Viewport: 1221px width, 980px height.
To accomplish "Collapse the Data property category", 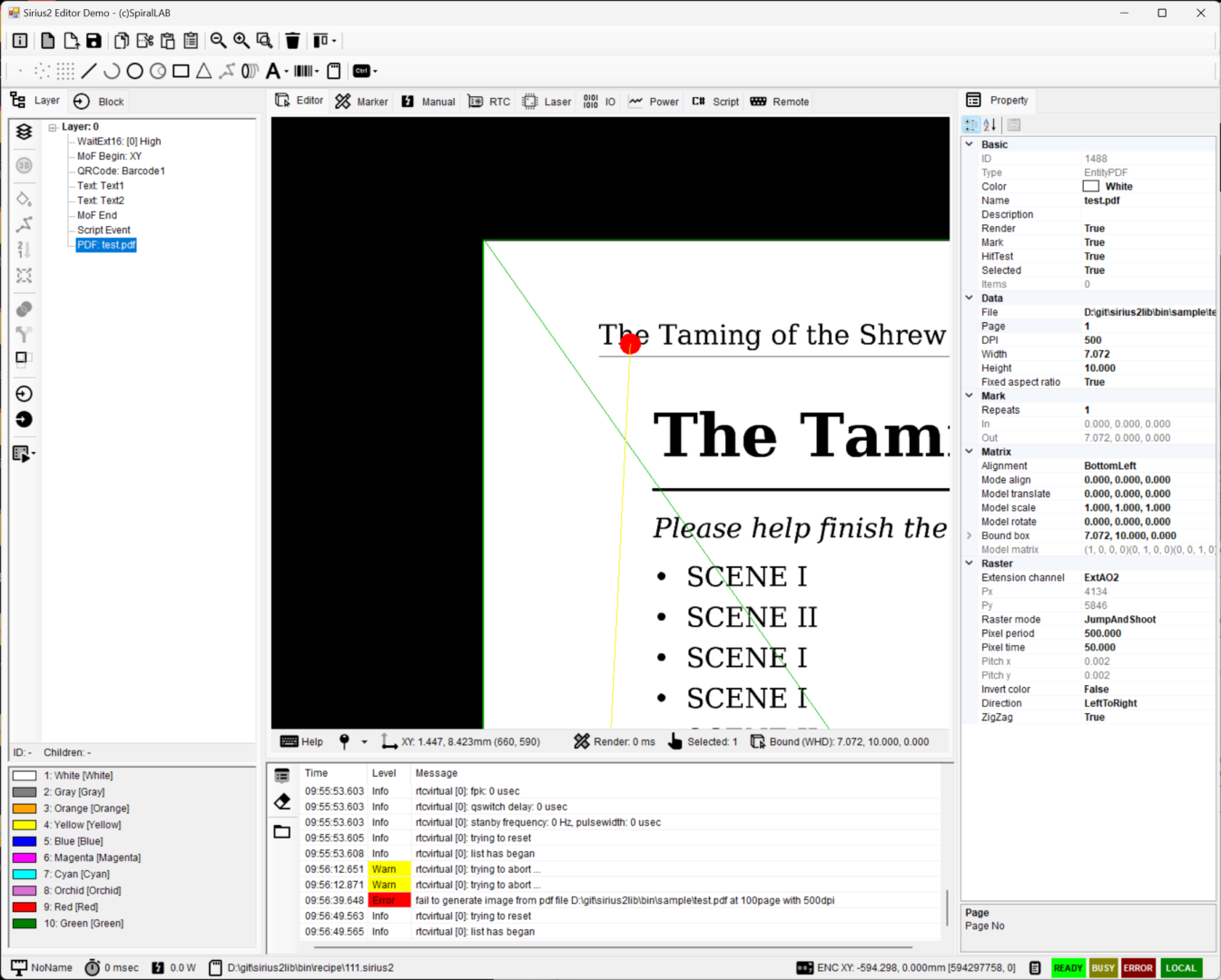I will click(x=970, y=298).
